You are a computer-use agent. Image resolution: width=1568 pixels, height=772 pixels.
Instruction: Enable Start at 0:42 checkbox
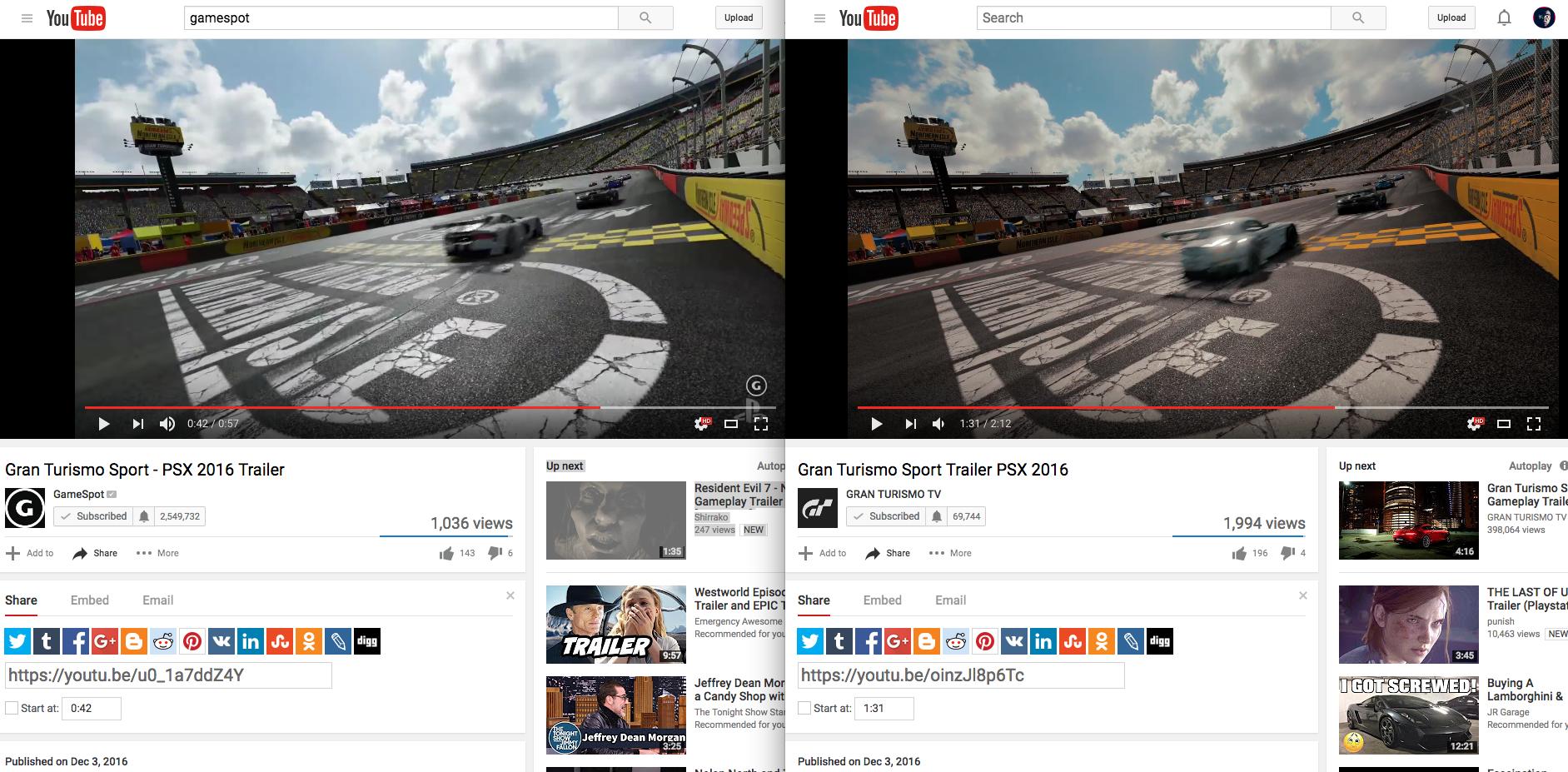[12, 708]
